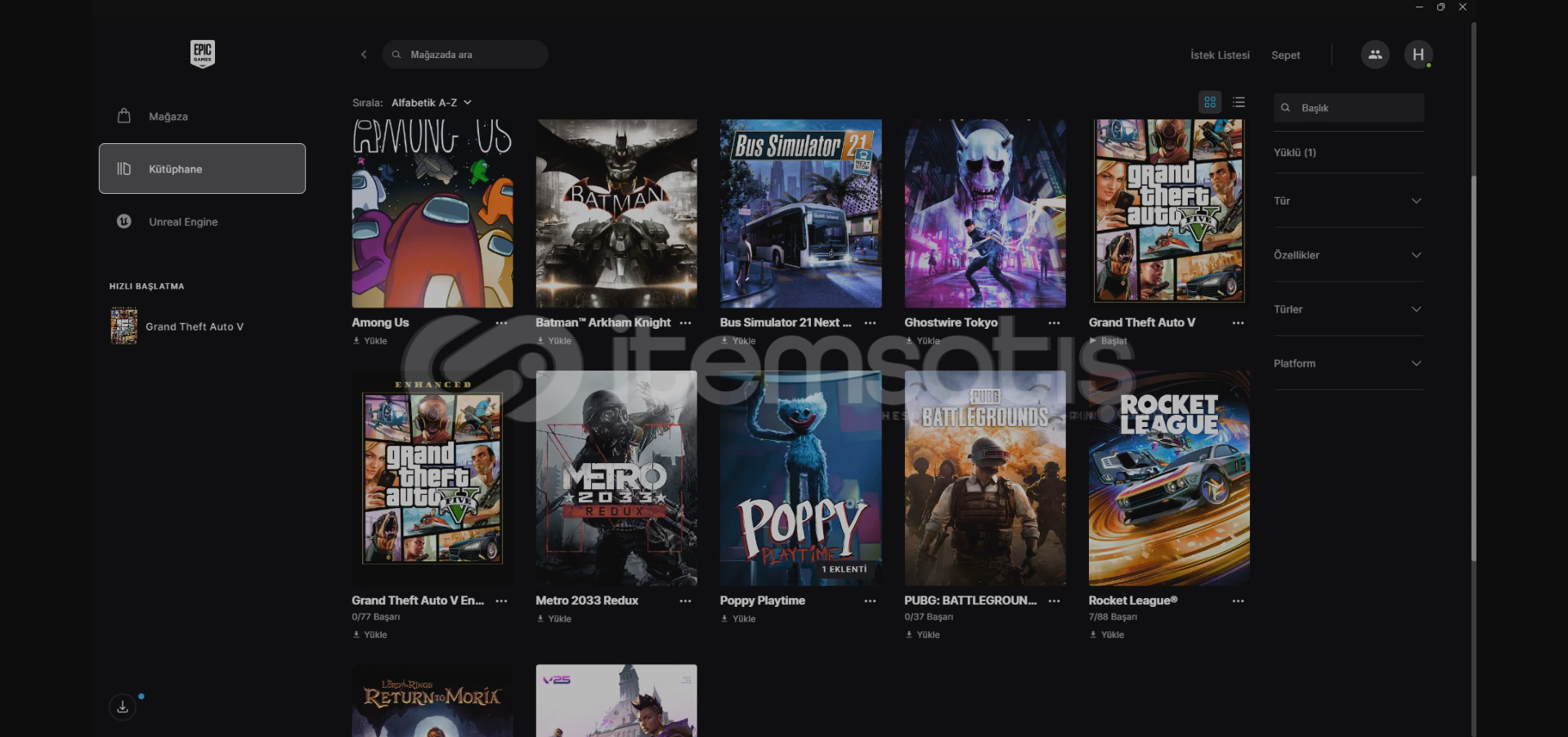Open the Alfabetik A-Z sort dropdown

coord(432,102)
